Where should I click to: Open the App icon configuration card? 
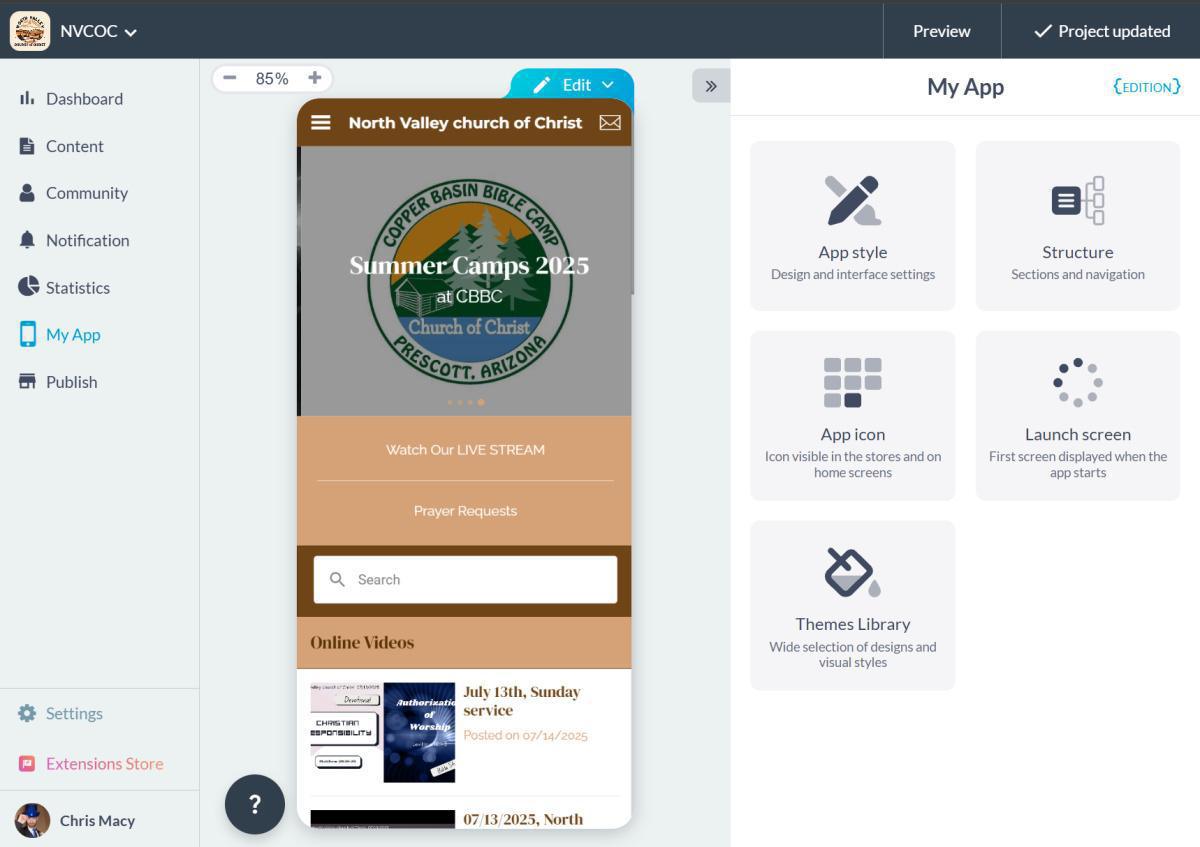852,414
